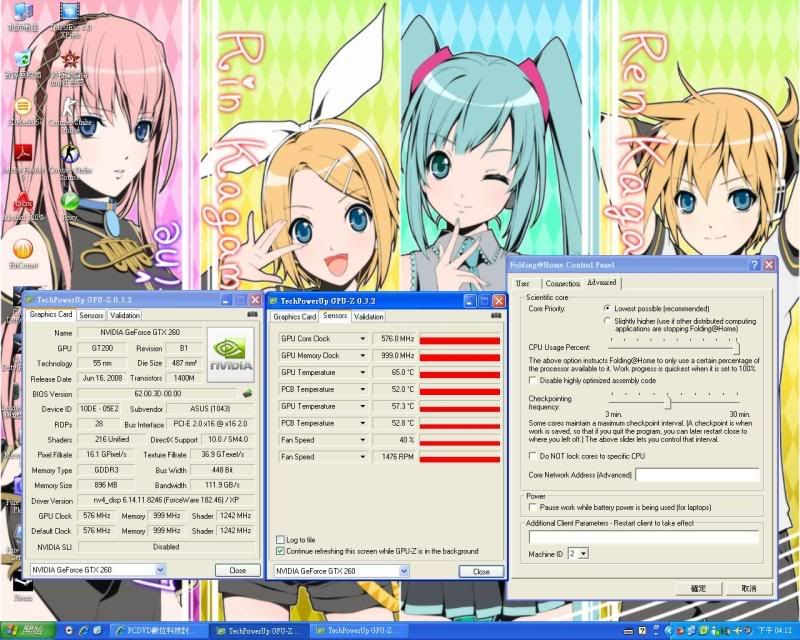Click the Checkpointing frequency slider handle
This screenshot has height=640, width=800.
click(x=667, y=402)
